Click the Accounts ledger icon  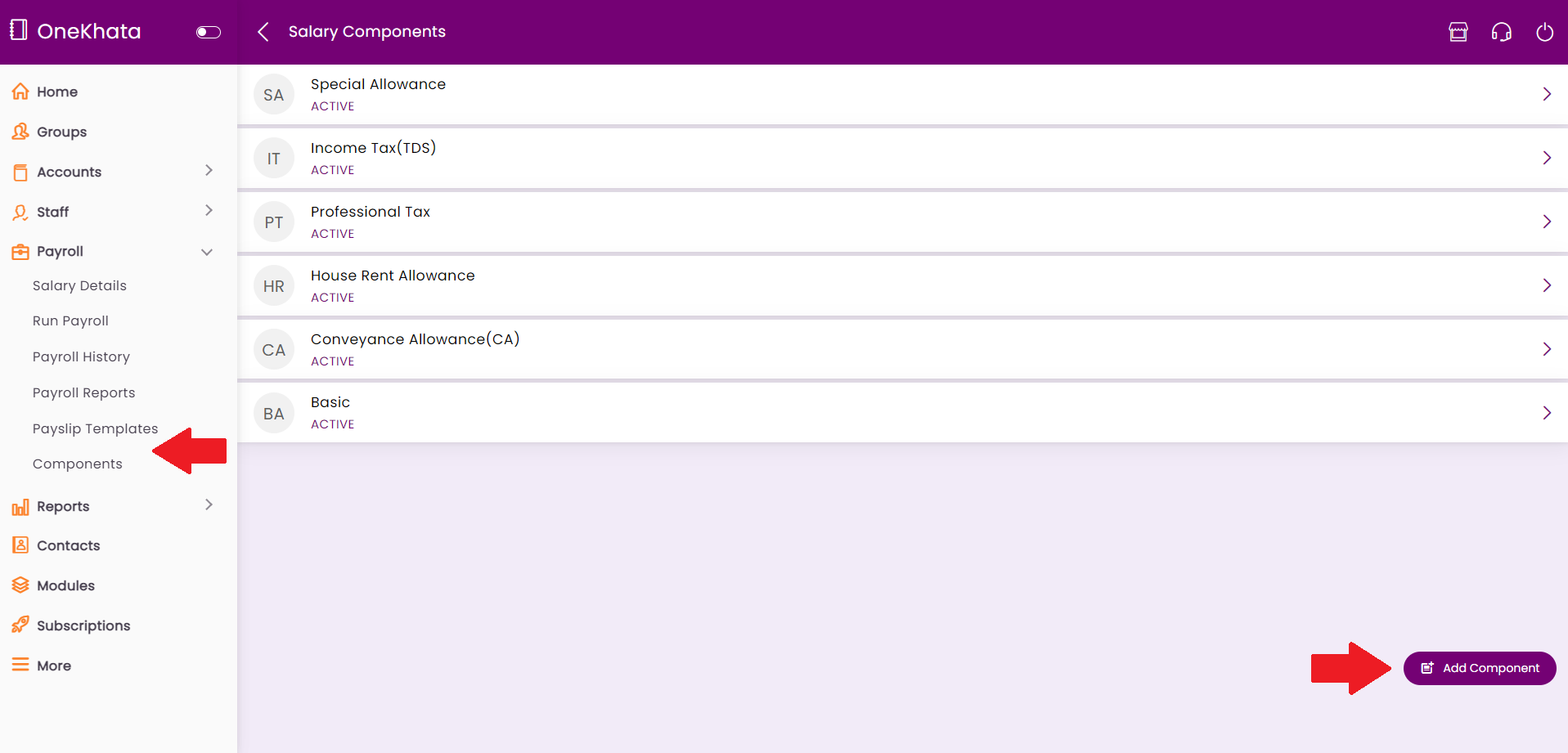point(20,172)
